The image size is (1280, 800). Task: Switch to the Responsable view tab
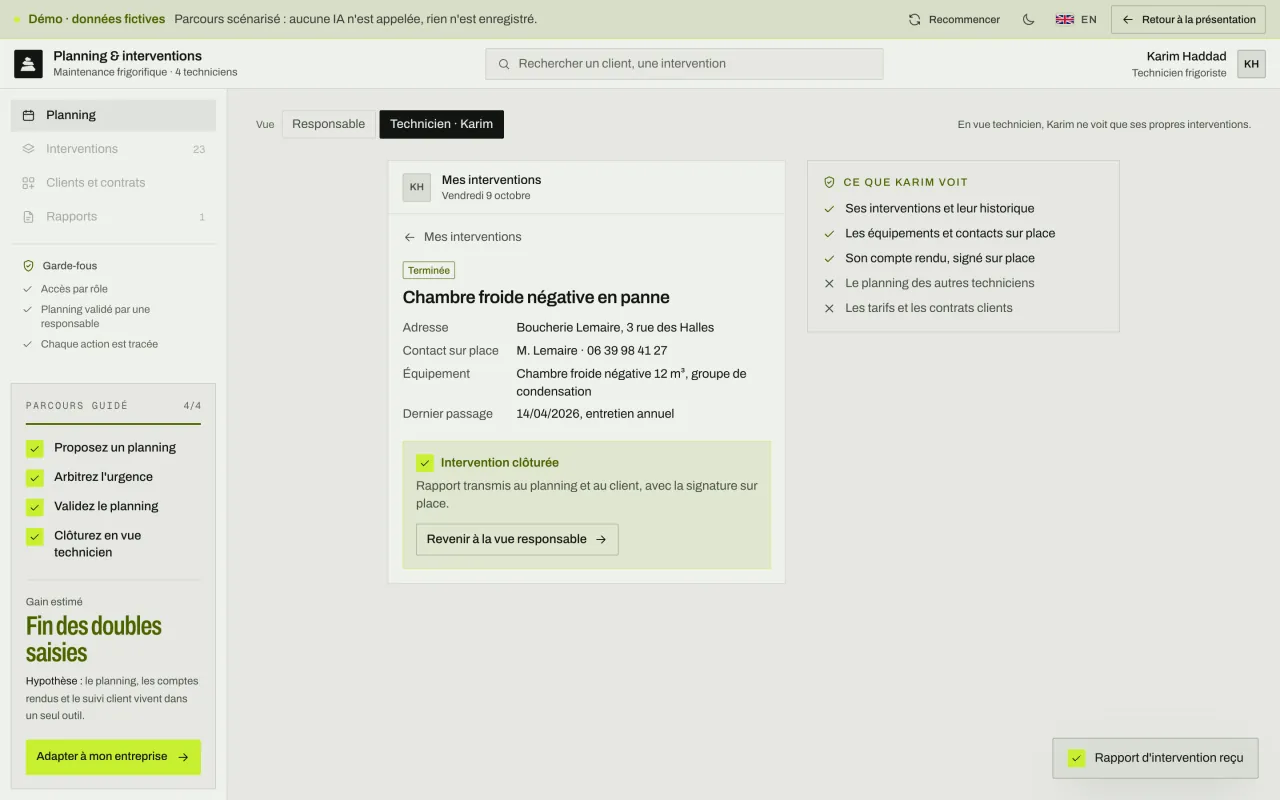coord(329,124)
